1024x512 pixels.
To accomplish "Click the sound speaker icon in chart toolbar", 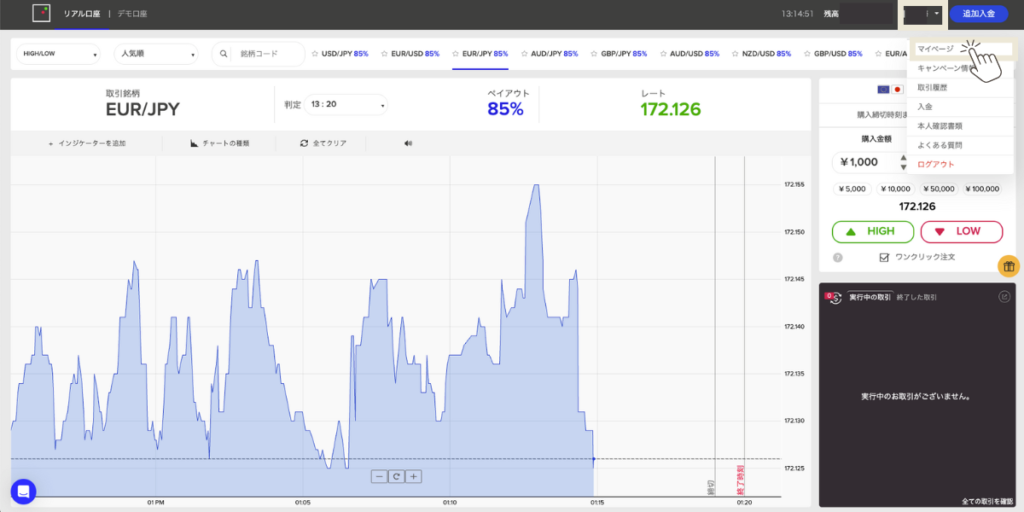I will 408,143.
